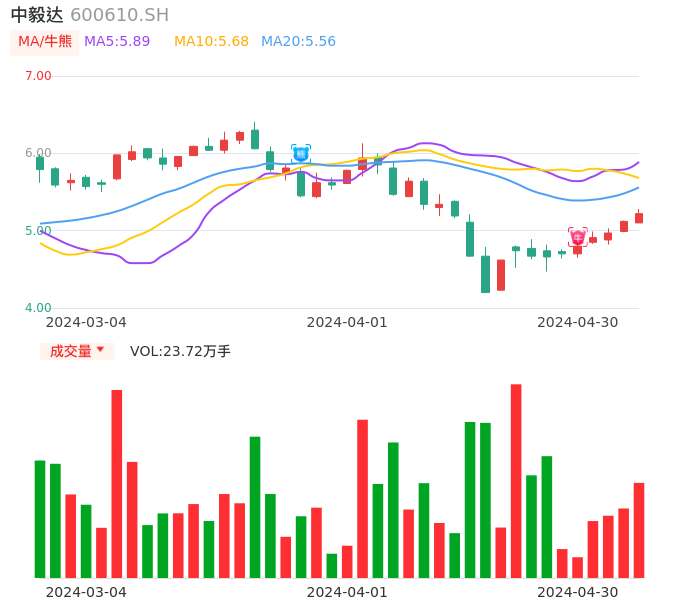686x606 pixels.
Task: Click the 7.00 price axis label
Action: [x=38, y=76]
